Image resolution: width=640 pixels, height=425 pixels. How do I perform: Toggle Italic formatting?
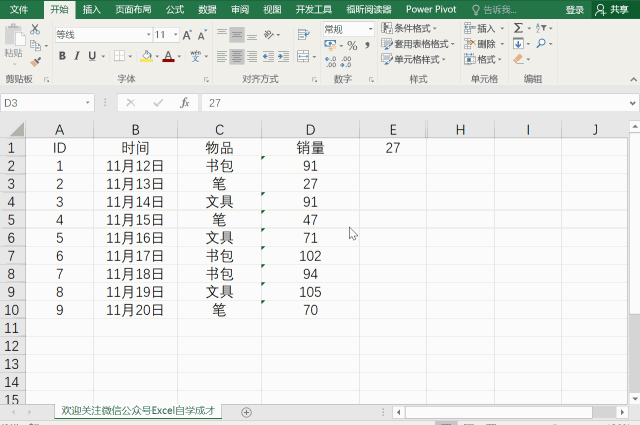click(76, 56)
